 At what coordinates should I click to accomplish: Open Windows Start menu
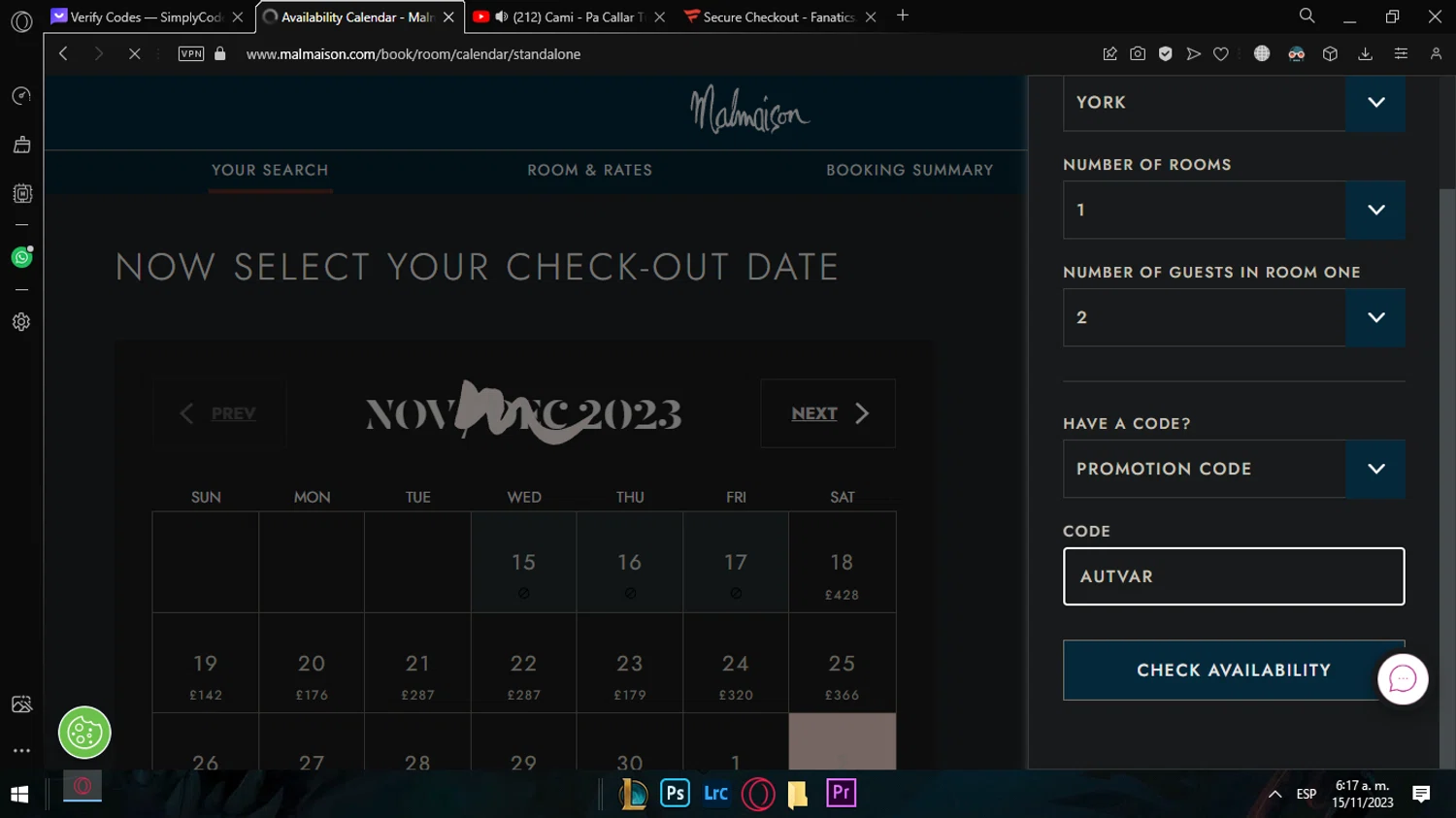tap(19, 794)
